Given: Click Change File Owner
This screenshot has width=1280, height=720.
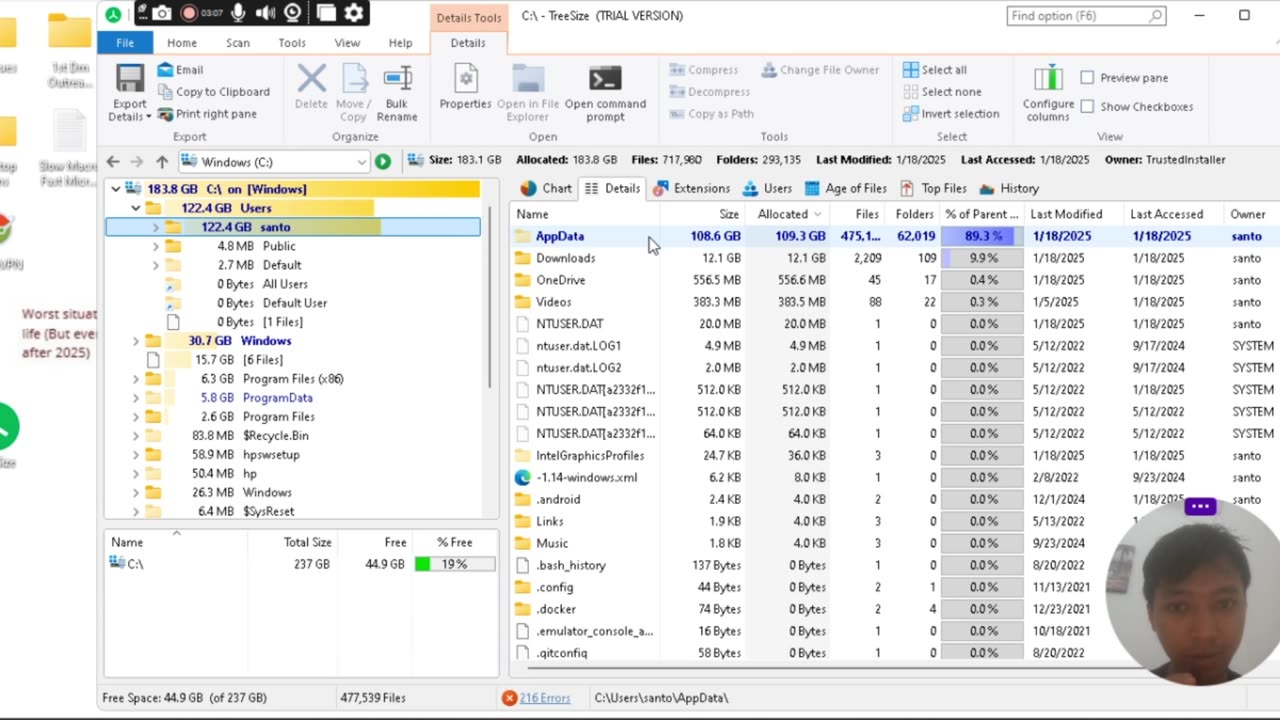Looking at the screenshot, I should (821, 70).
